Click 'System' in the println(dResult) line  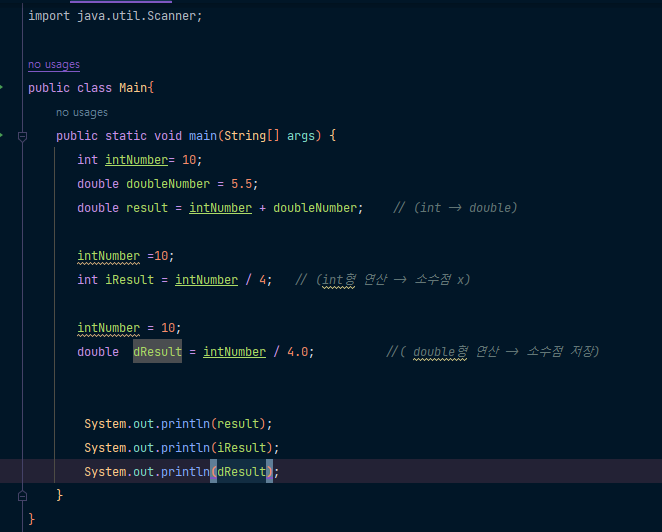pyautogui.click(x=105, y=472)
